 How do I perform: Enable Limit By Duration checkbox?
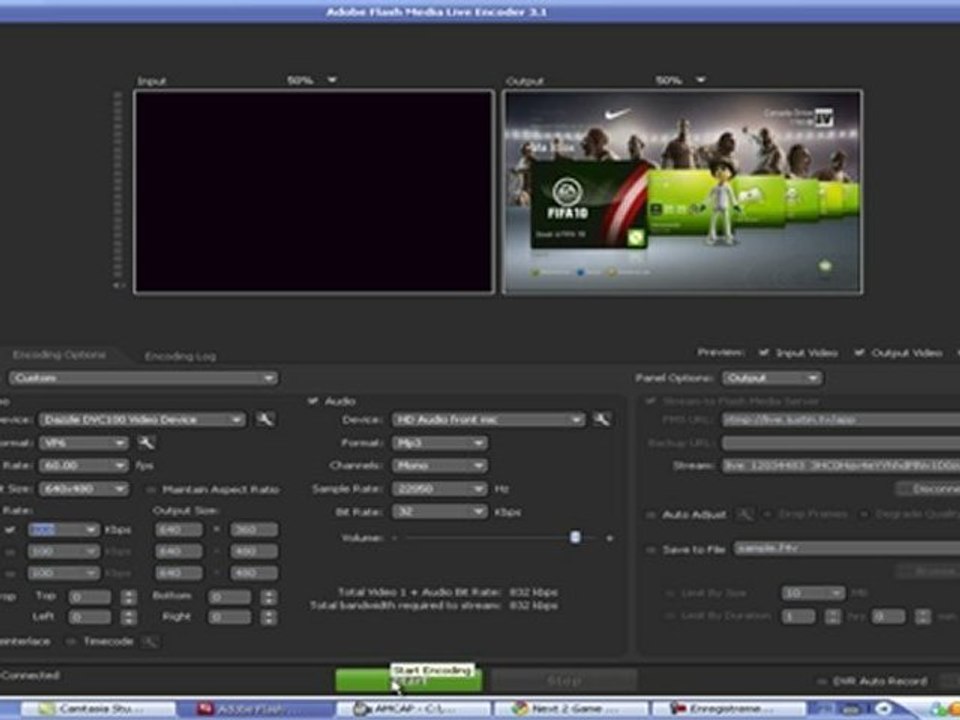point(669,616)
